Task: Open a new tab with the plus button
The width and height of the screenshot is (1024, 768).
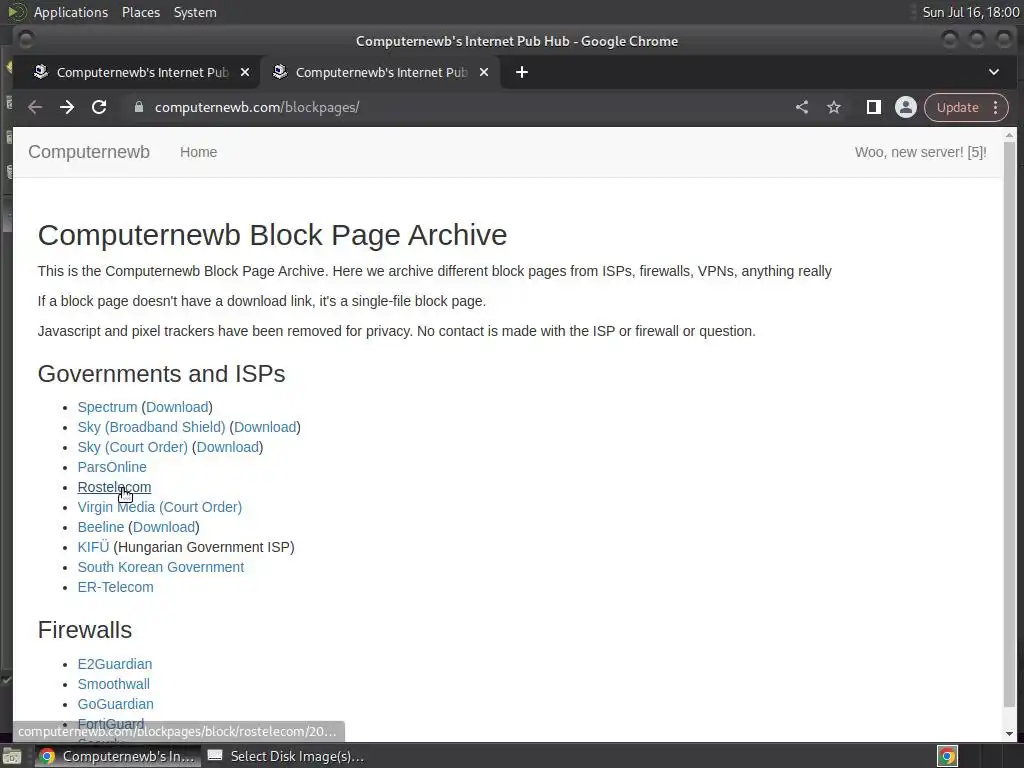Action: tap(522, 72)
